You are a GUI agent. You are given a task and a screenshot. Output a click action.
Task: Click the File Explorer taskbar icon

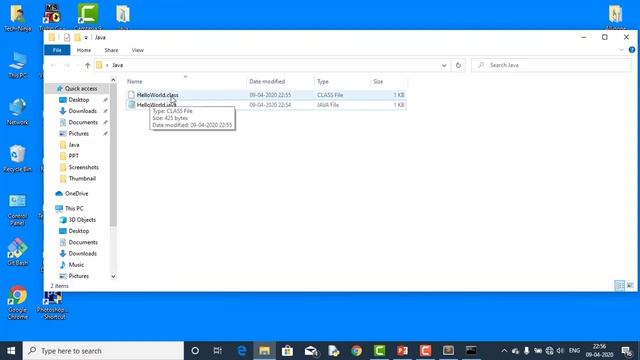pyautogui.click(x=264, y=351)
